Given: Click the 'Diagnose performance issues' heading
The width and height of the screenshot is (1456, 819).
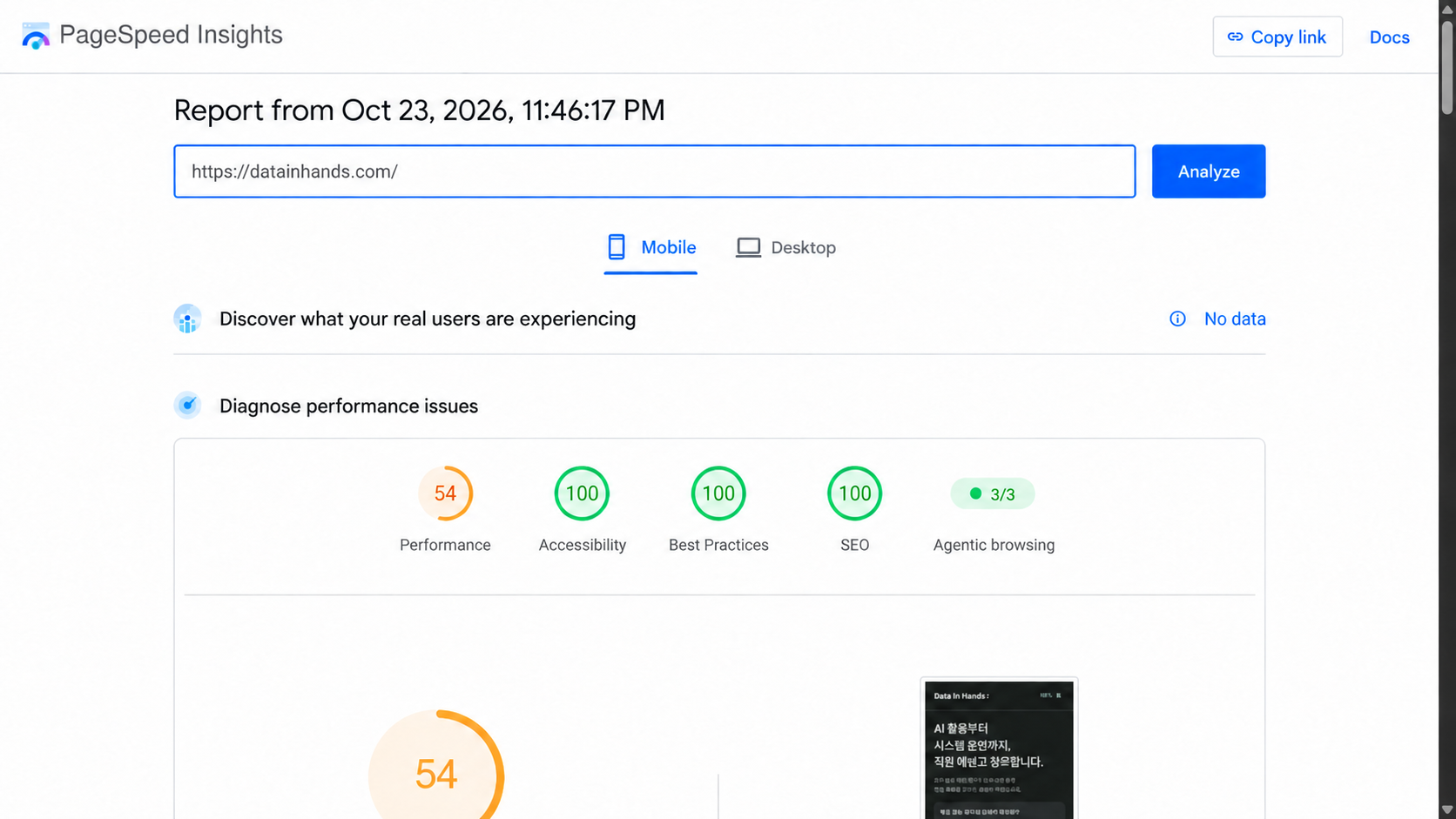Looking at the screenshot, I should point(348,406).
